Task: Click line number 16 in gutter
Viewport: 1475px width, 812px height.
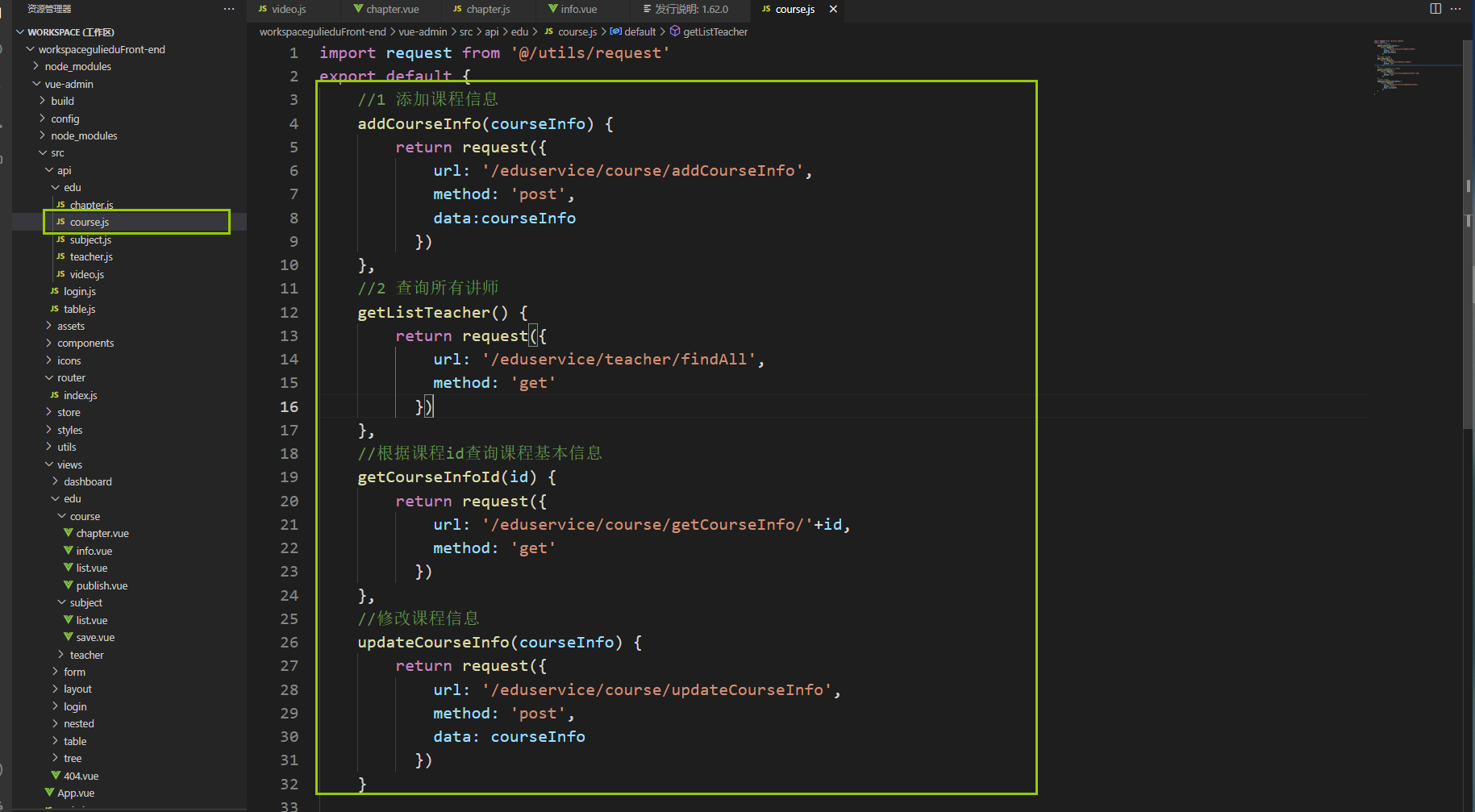Action: coord(289,406)
